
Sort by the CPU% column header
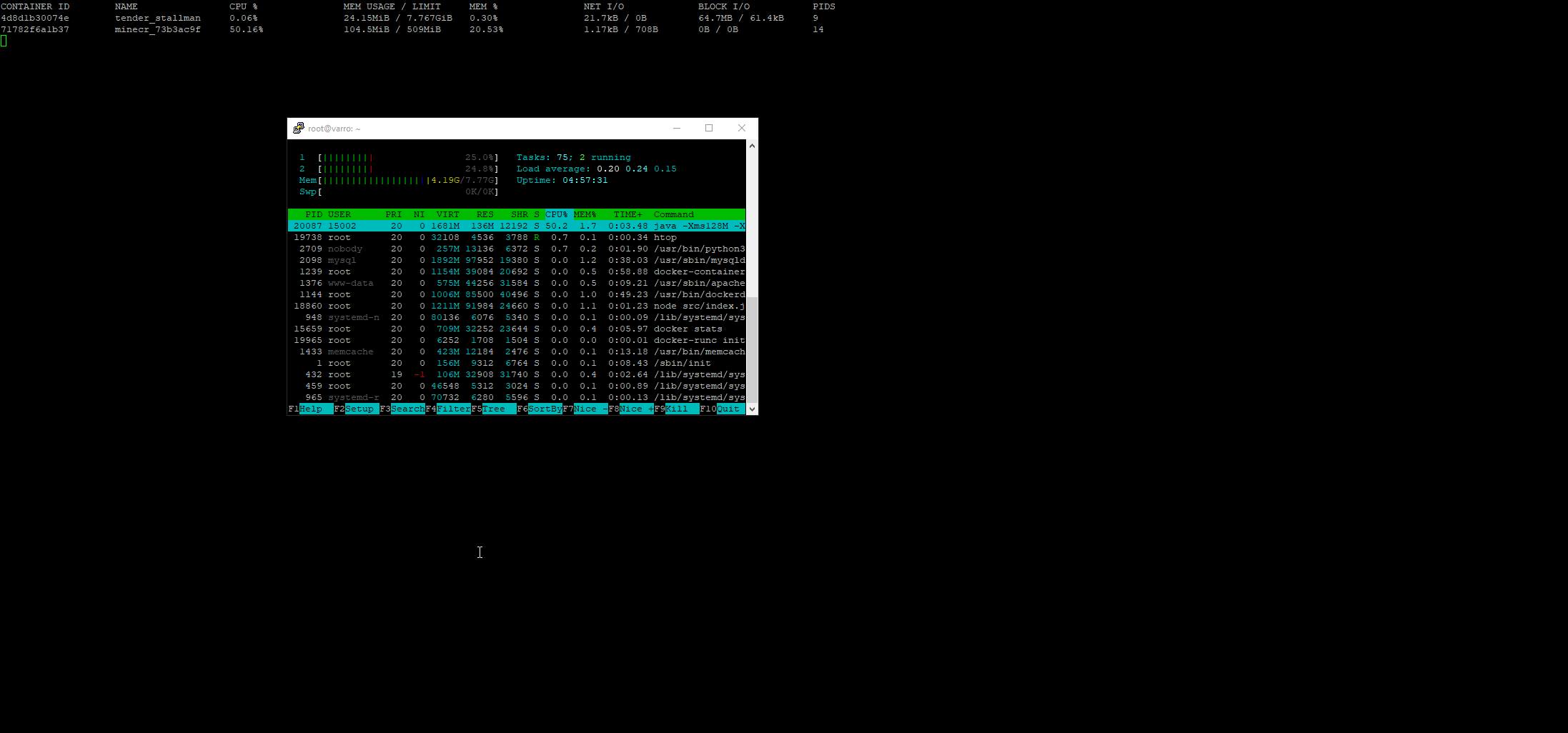coord(556,214)
